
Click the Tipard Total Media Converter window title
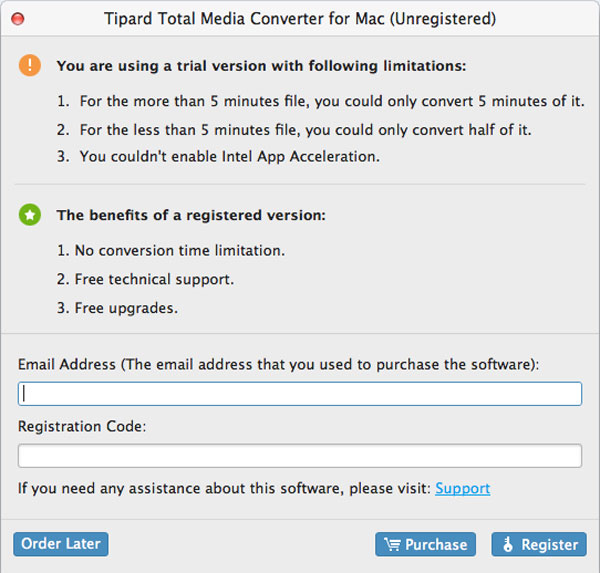tap(300, 19)
